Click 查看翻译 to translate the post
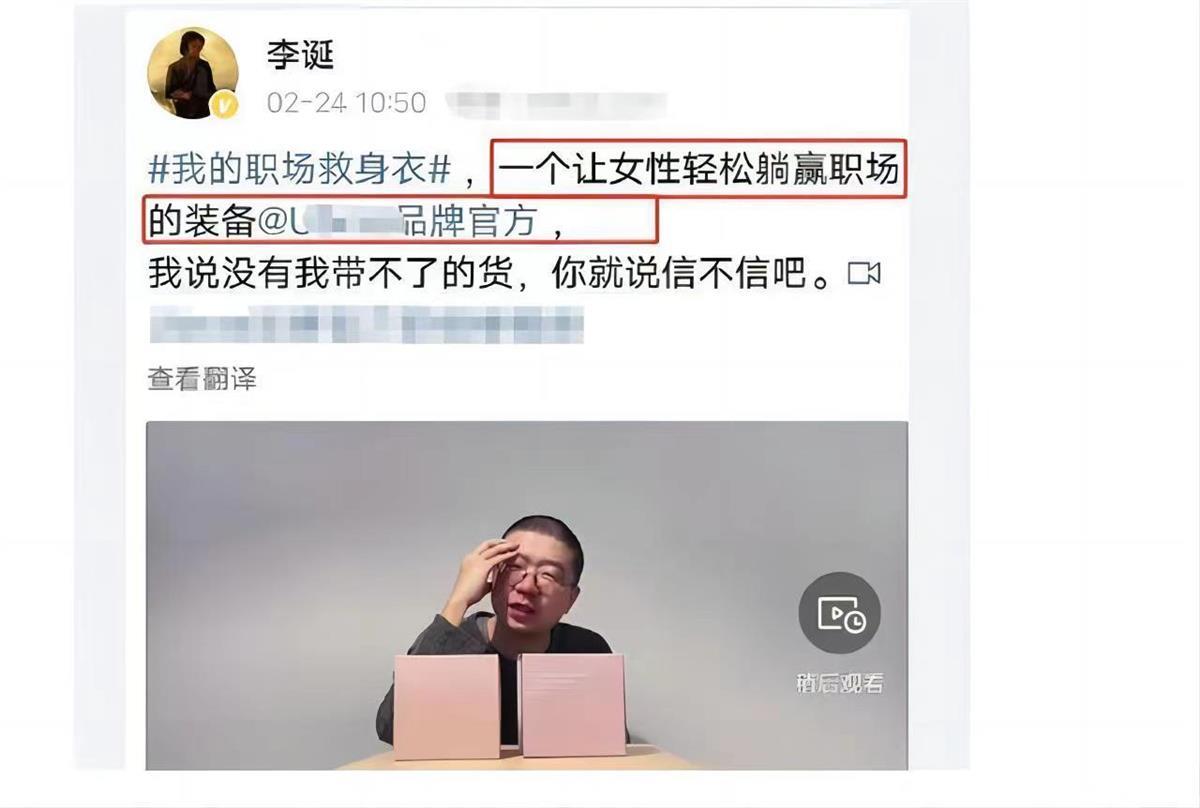The width and height of the screenshot is (1200, 808). point(202,379)
